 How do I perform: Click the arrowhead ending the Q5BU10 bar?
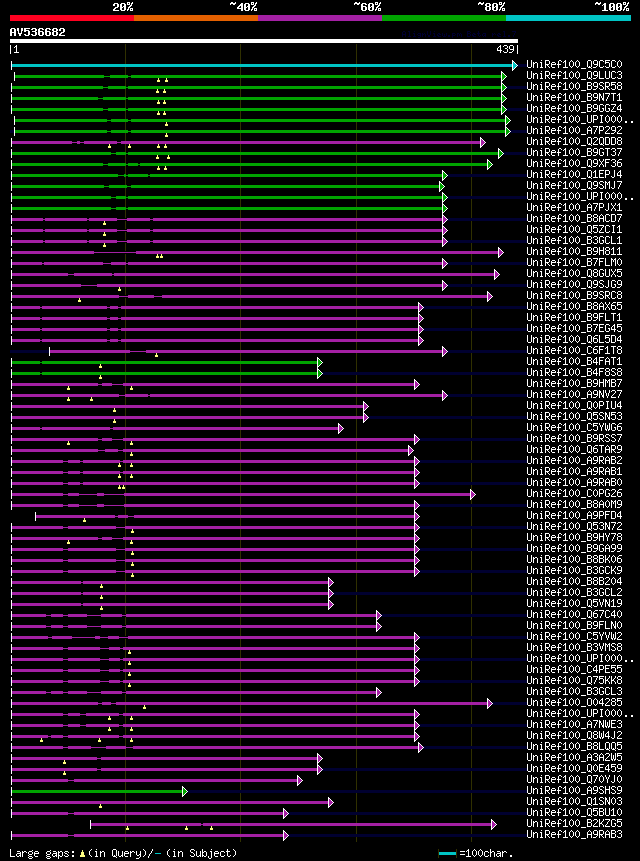(x=285, y=813)
